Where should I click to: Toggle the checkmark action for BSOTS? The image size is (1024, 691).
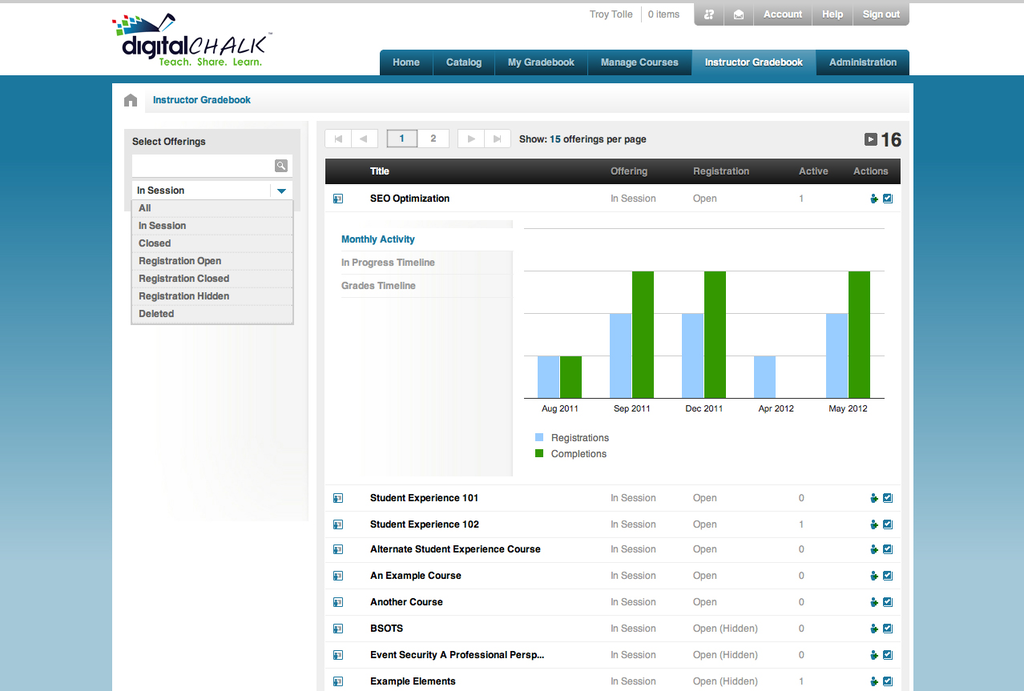click(888, 629)
